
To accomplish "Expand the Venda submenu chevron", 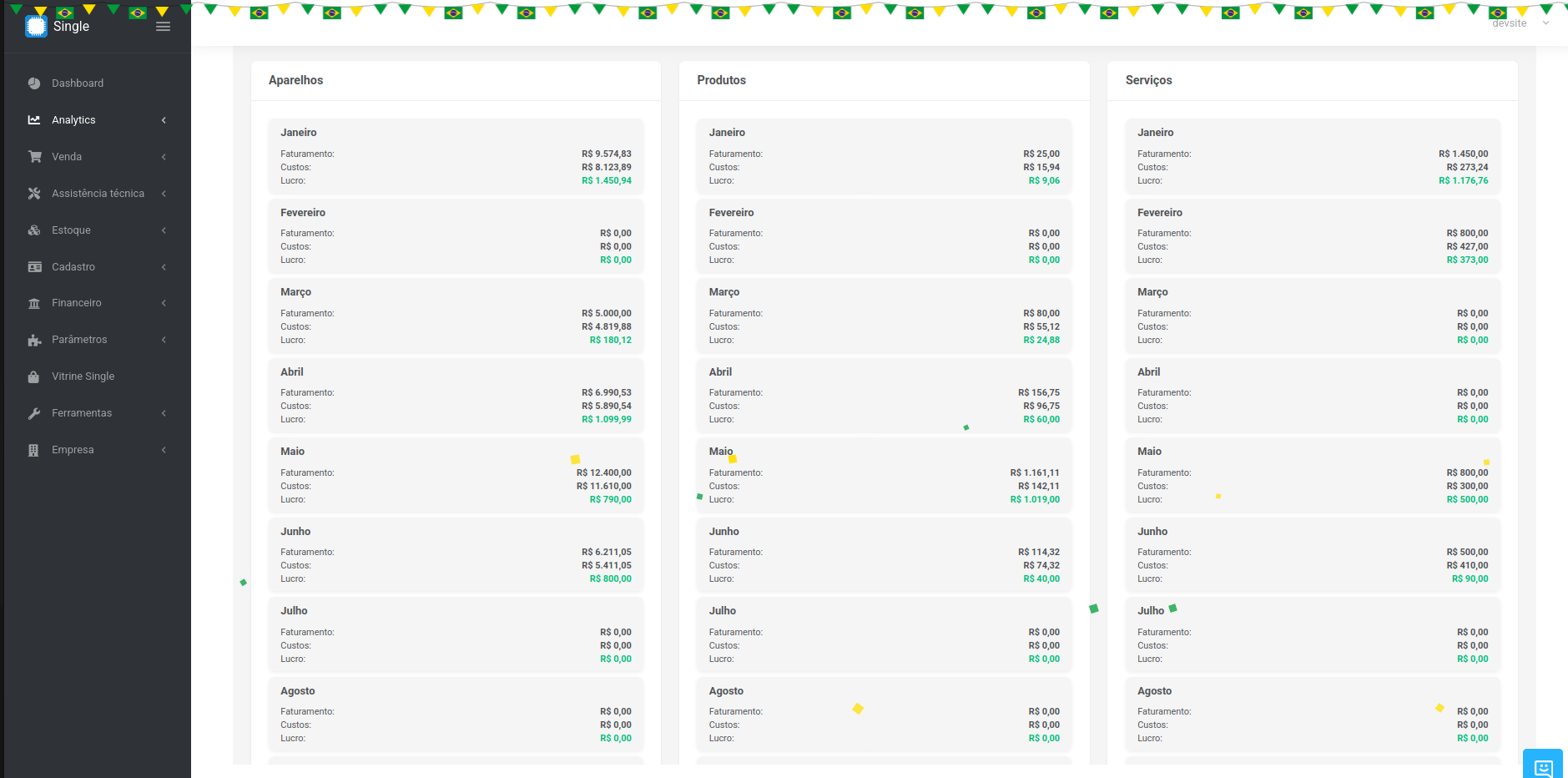I will pyautogui.click(x=164, y=157).
